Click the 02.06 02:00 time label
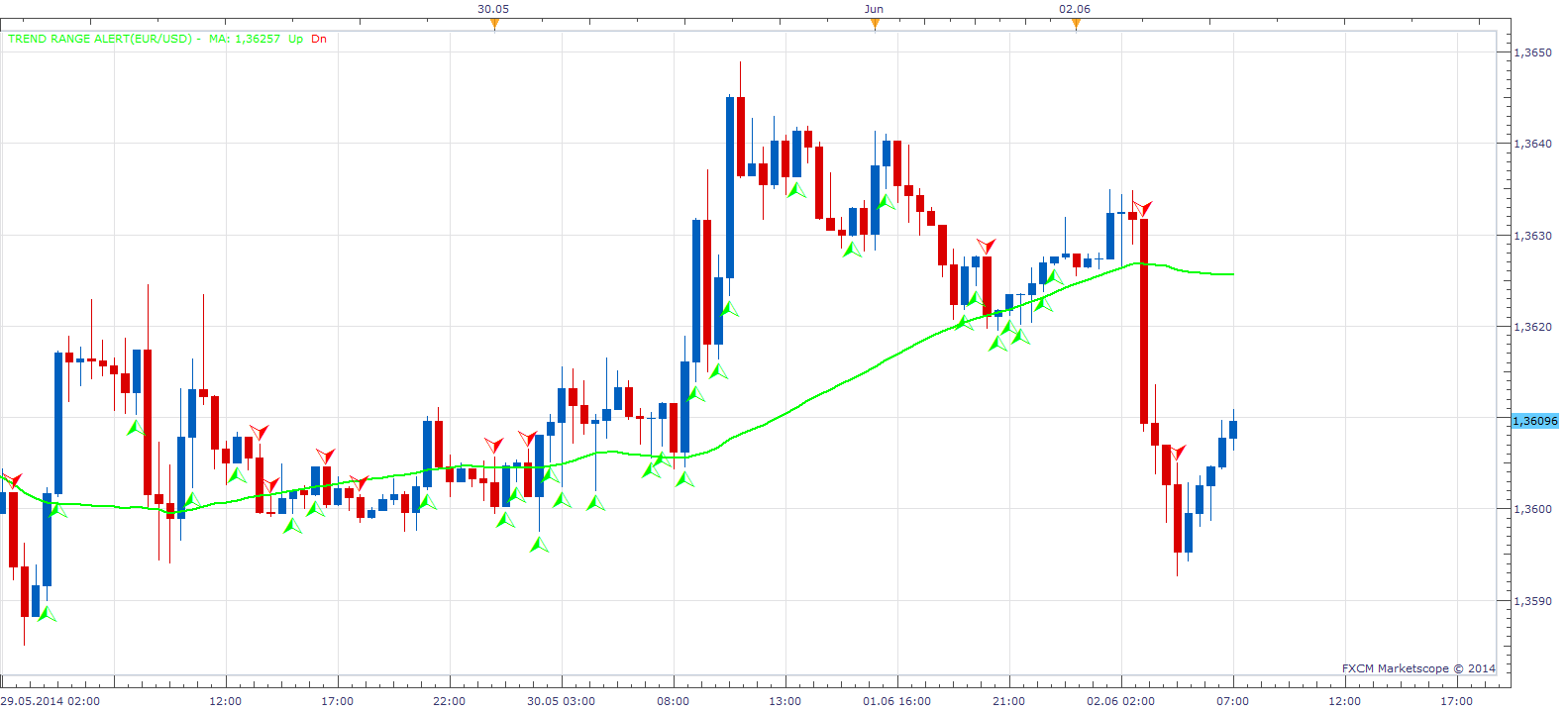Screen dimensions: 1568x713 point(1120,701)
